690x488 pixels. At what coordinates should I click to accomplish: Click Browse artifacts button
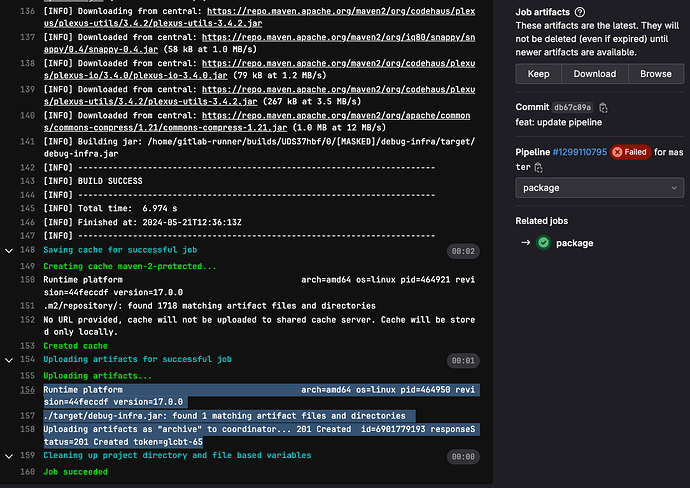pos(656,74)
